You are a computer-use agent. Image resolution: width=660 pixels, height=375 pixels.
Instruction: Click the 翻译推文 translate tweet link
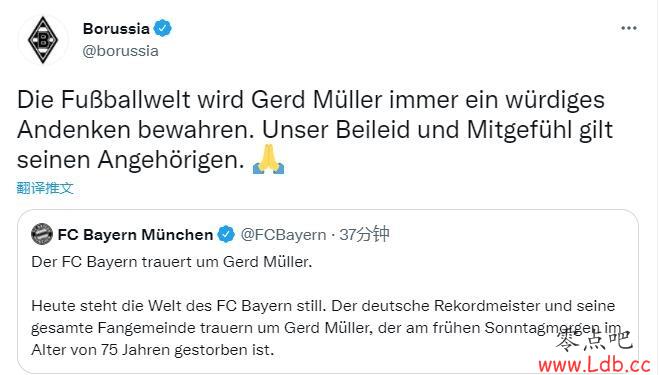[45, 188]
